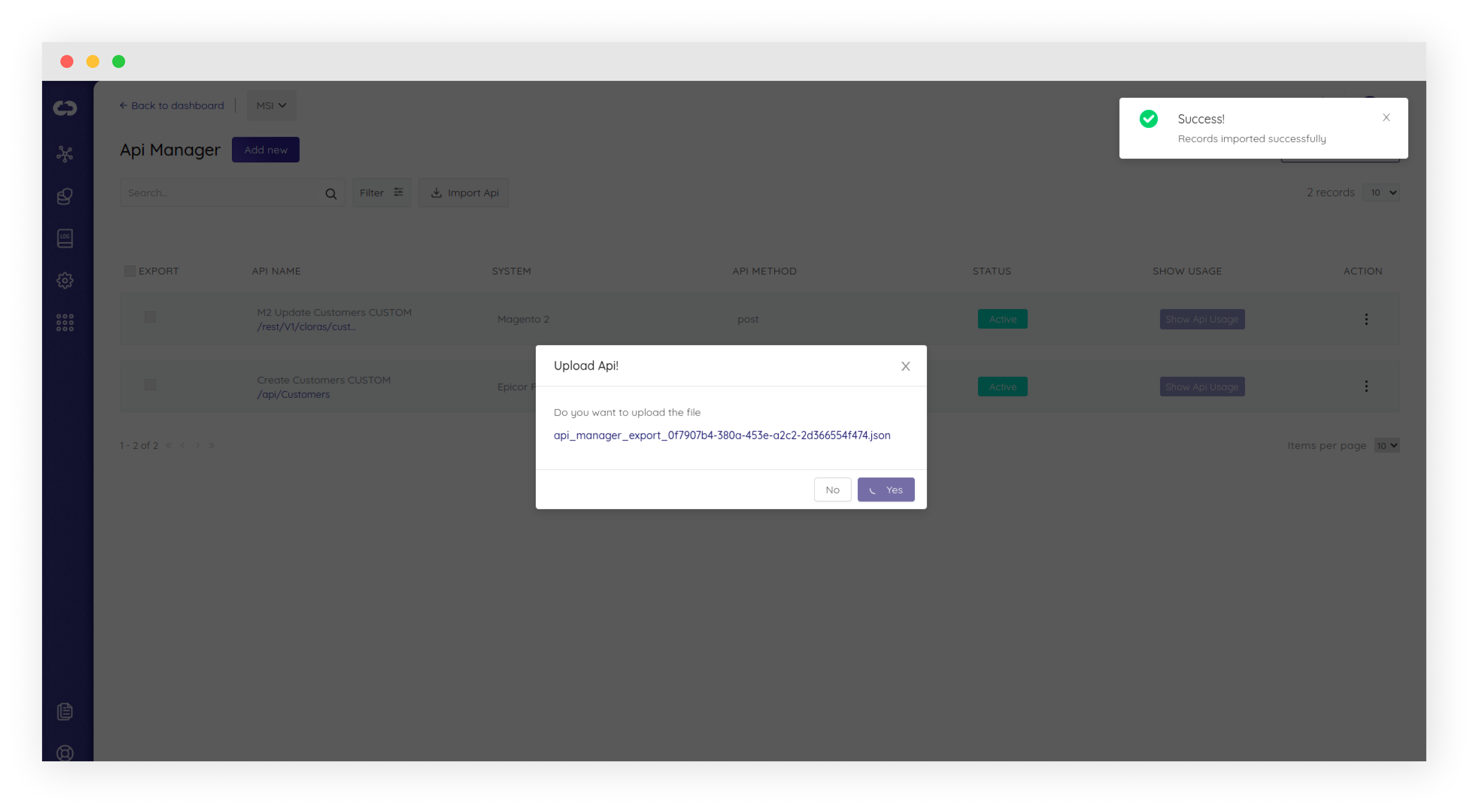Open action menu for M2 Update Customers row

1366,319
